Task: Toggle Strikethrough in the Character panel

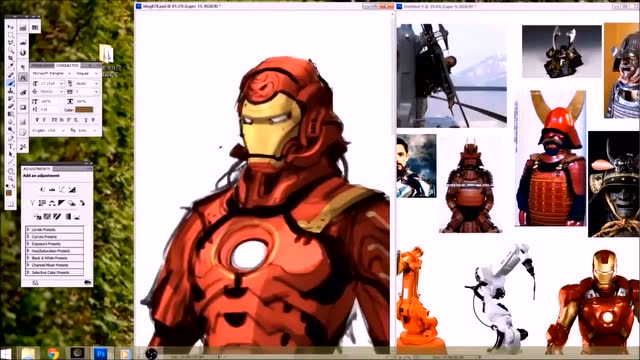Action: (93, 120)
